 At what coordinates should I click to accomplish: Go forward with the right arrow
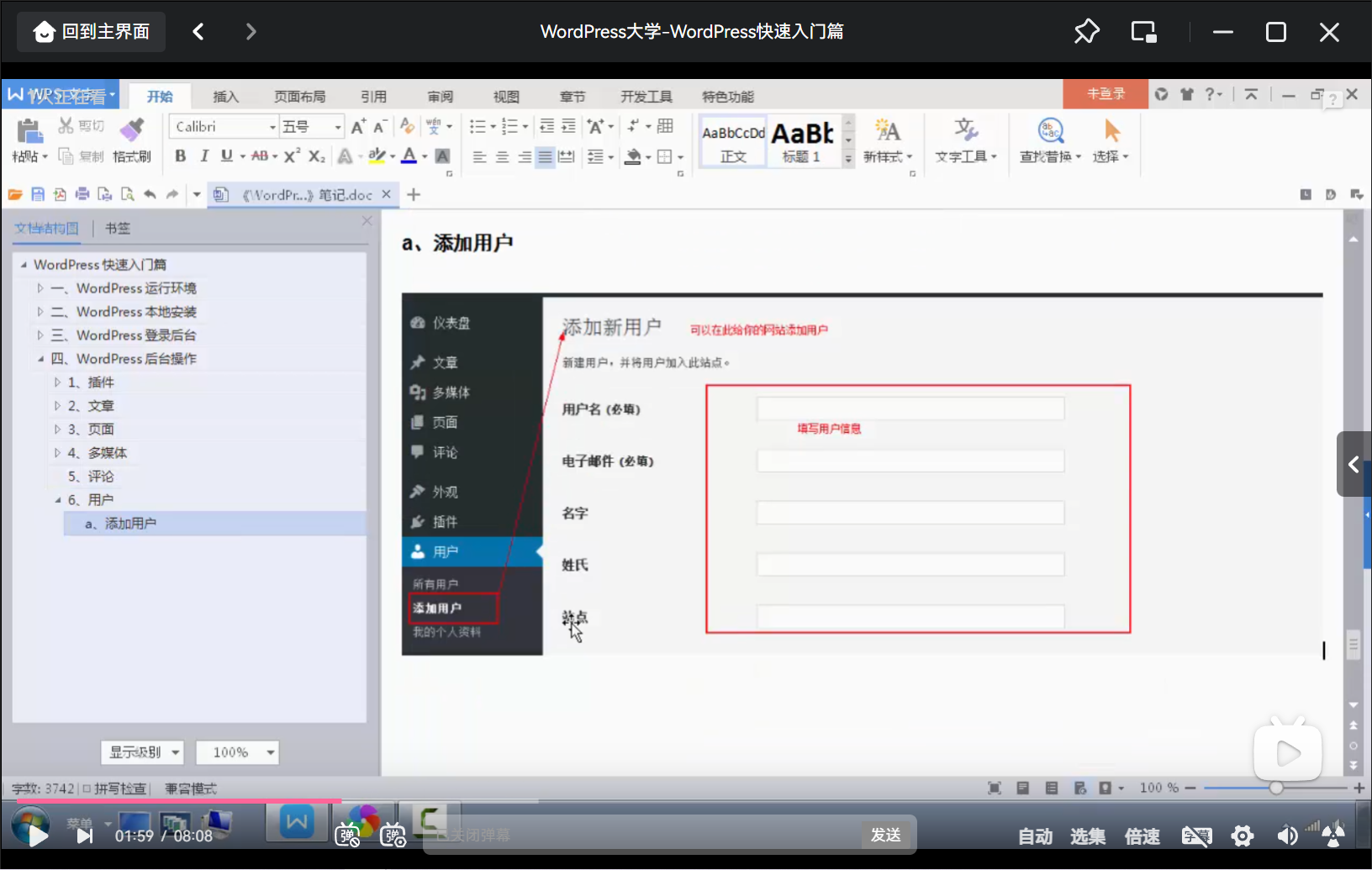click(x=251, y=32)
